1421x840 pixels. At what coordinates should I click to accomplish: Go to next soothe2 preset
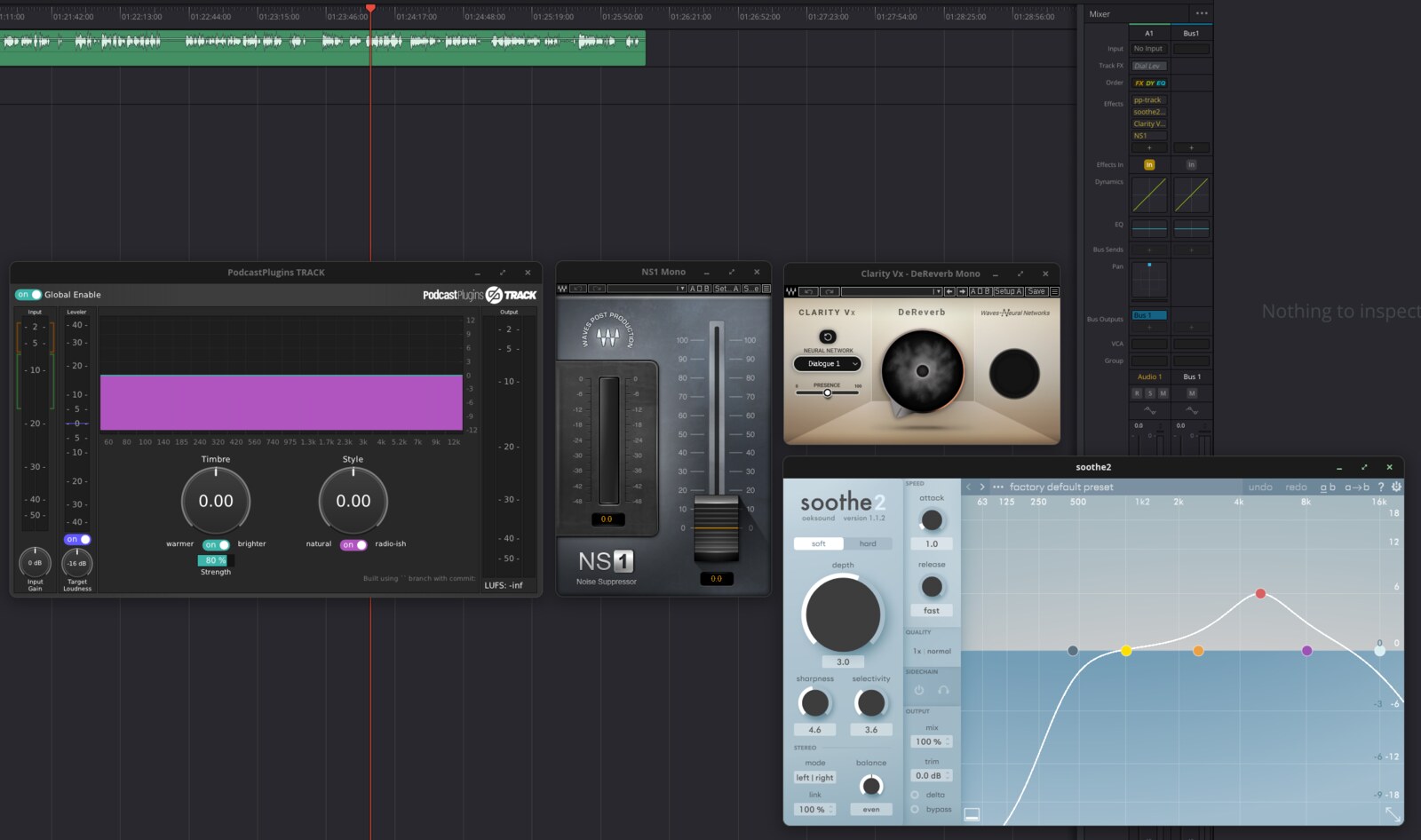click(982, 487)
